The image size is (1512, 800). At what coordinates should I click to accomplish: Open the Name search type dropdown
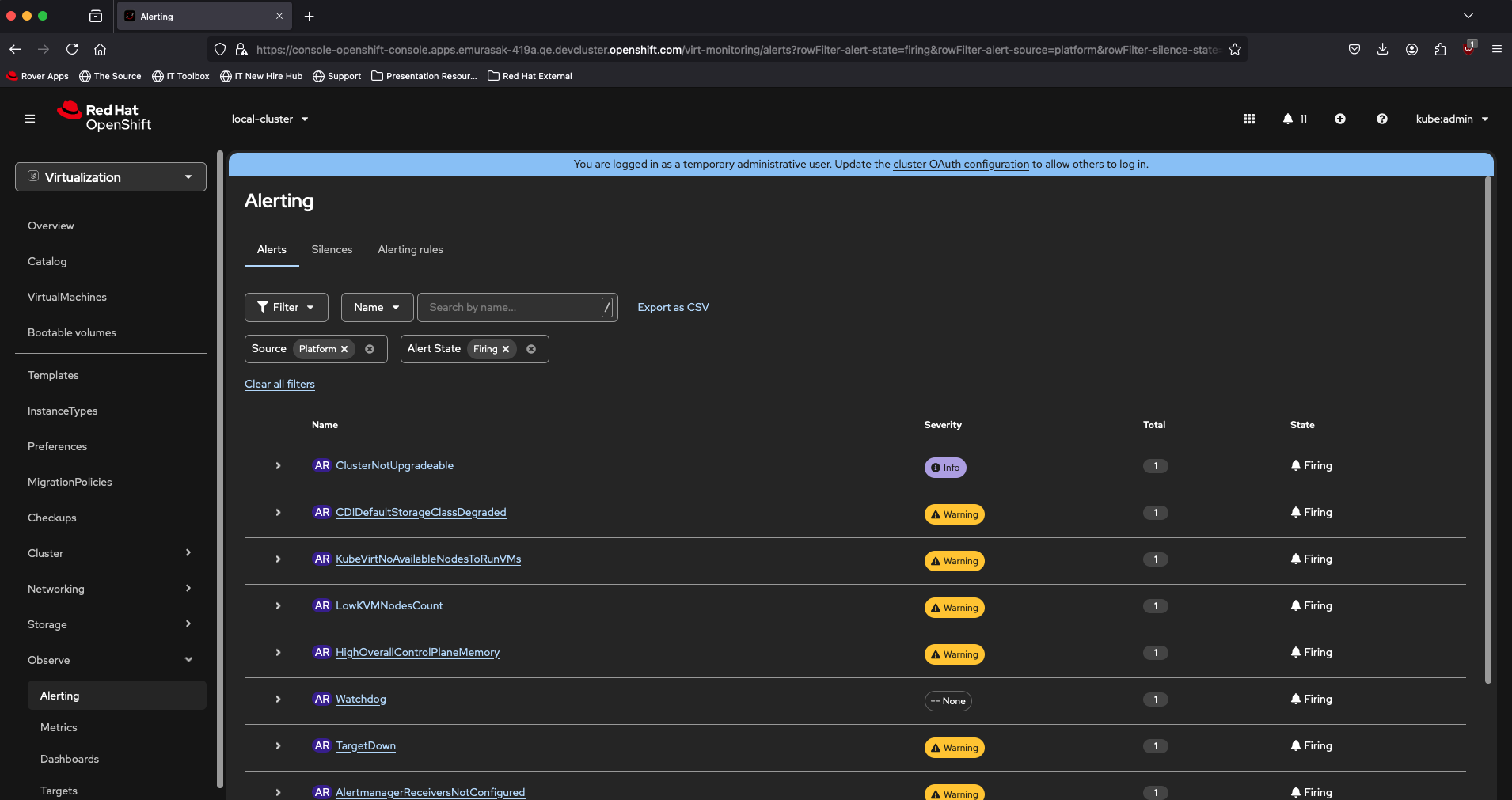(x=377, y=307)
